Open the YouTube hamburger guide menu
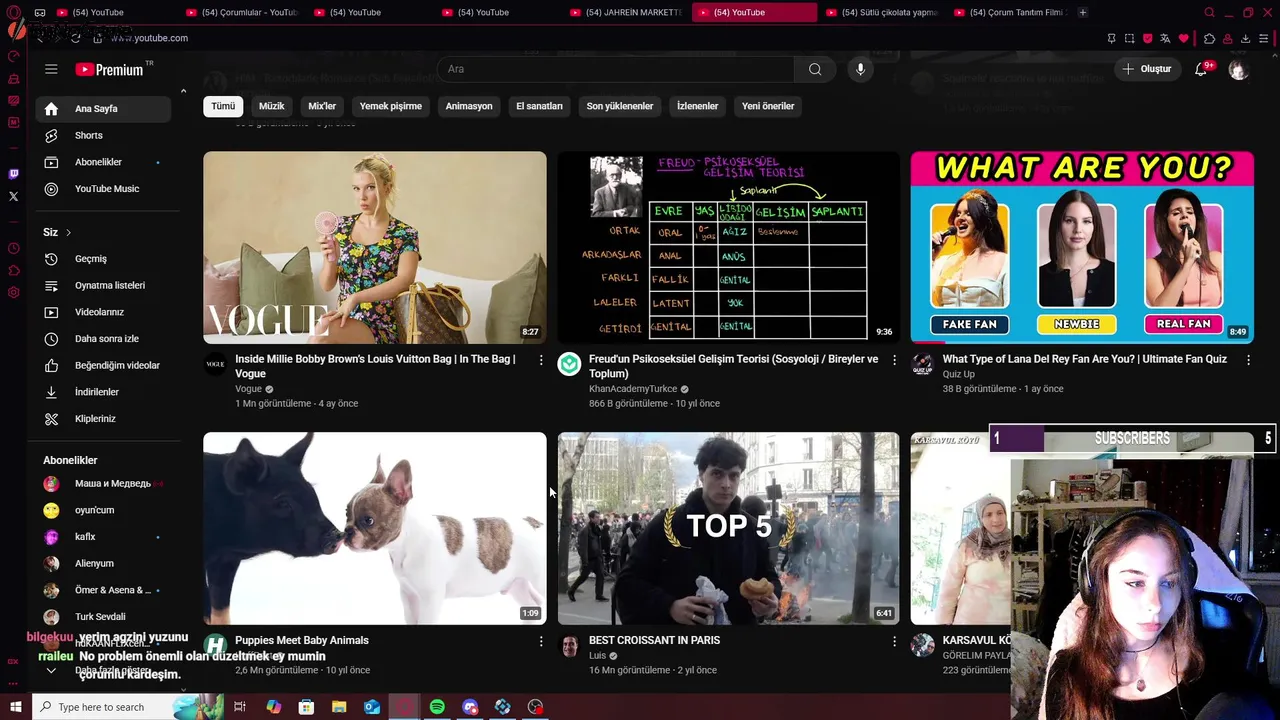The height and width of the screenshot is (720, 1280). click(x=51, y=69)
